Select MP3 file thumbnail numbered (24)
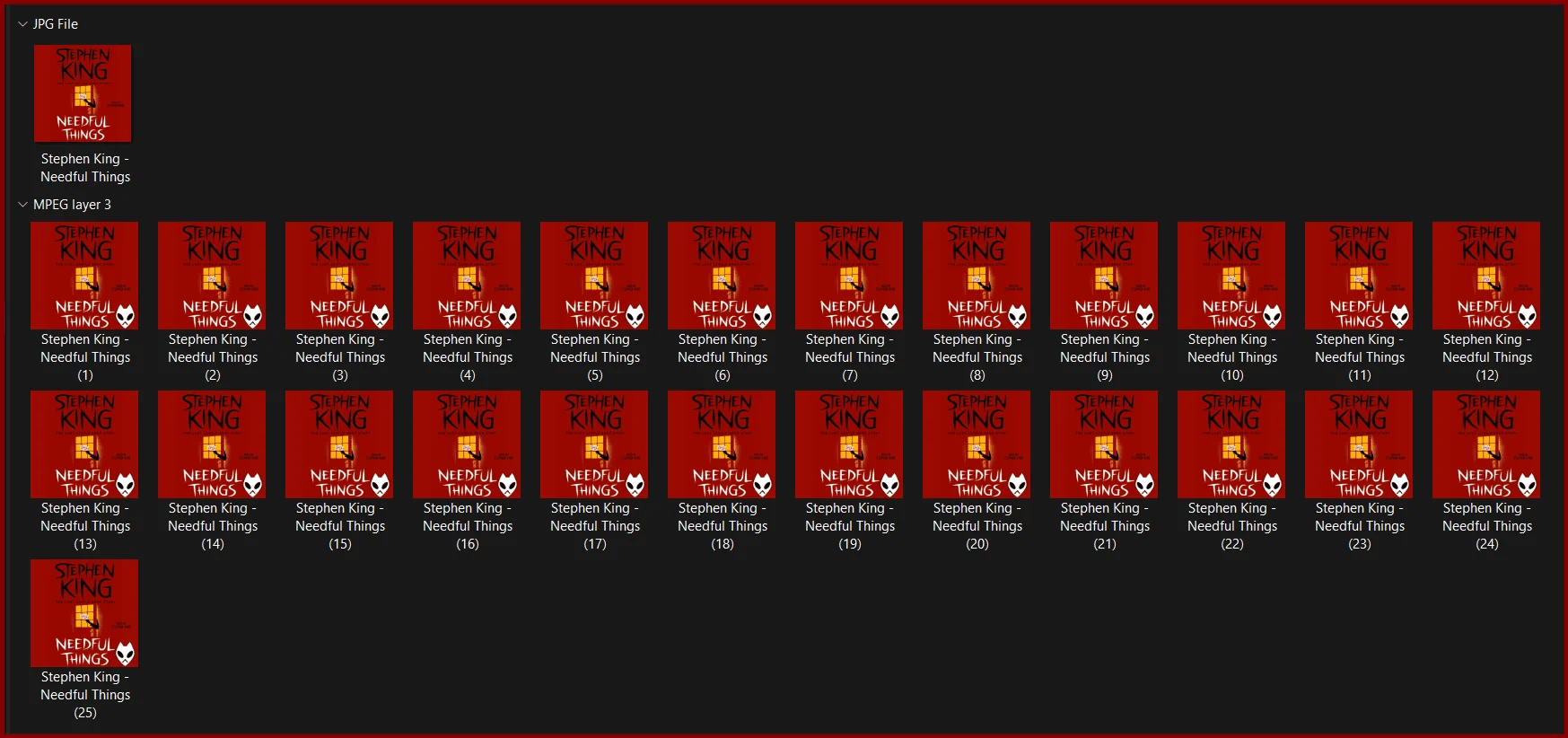 tap(1486, 444)
